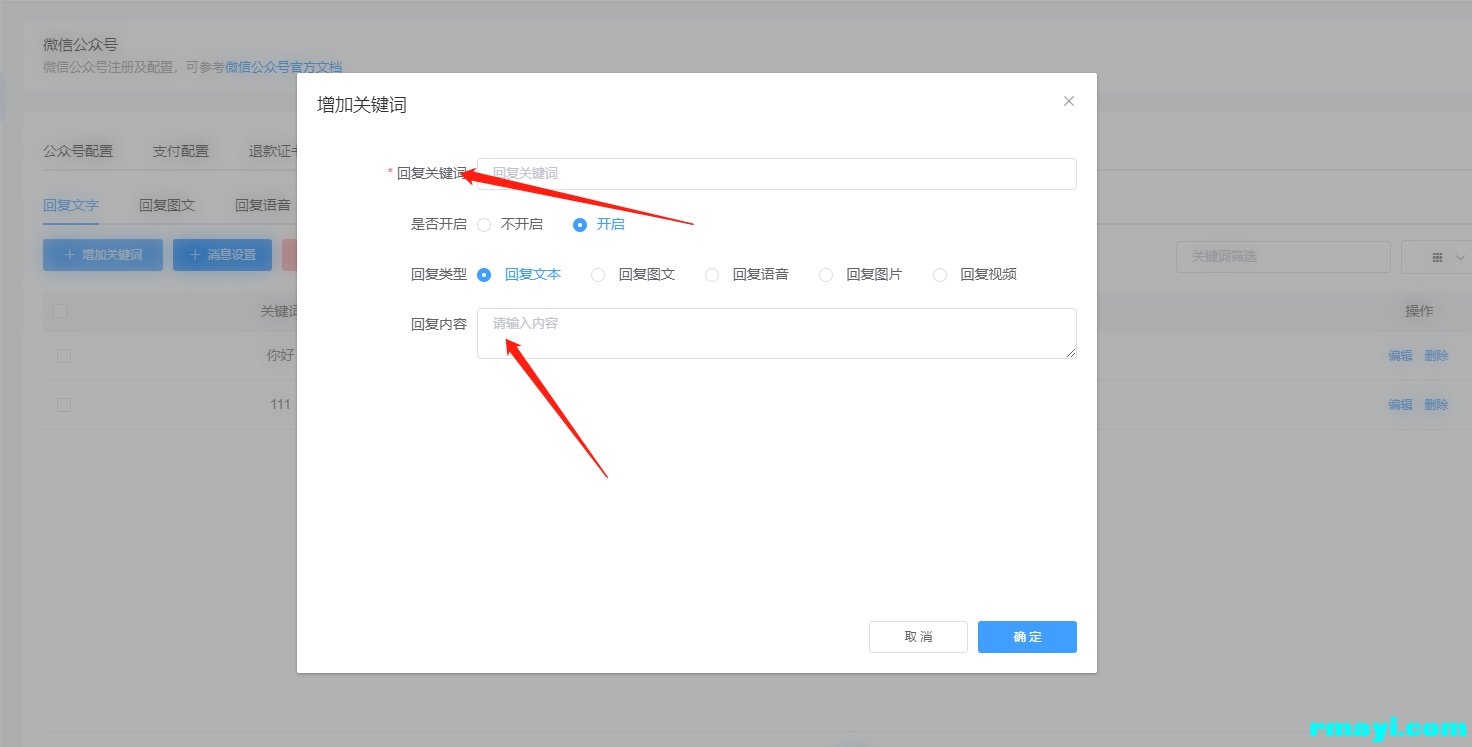Choose the 回复视频 reply type

click(x=975, y=274)
